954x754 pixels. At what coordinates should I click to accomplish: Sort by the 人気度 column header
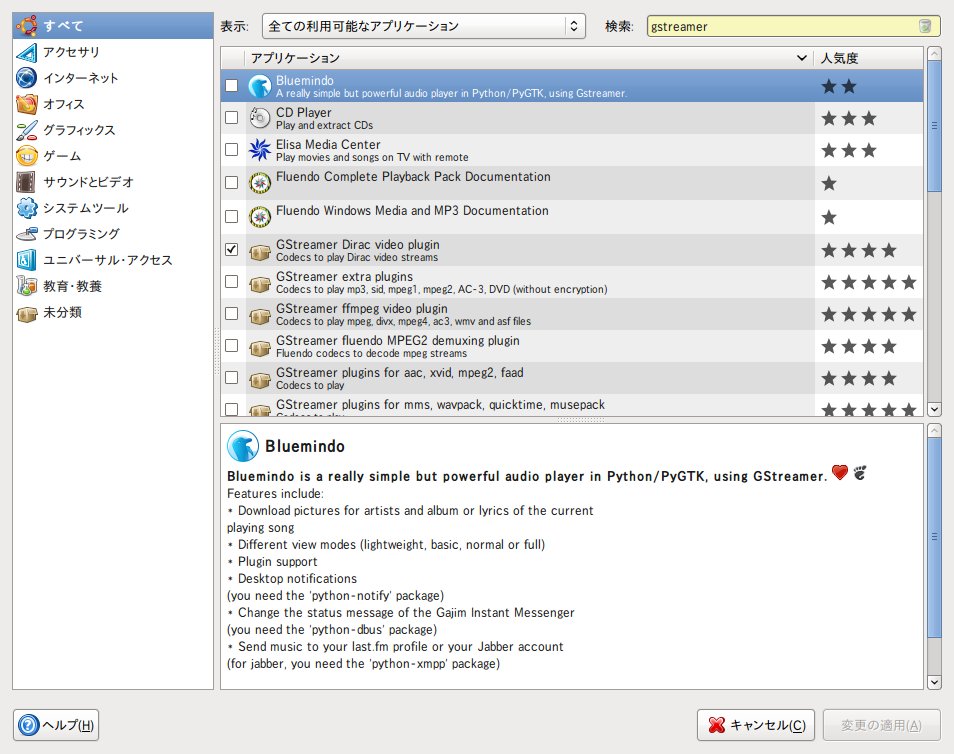click(x=868, y=58)
